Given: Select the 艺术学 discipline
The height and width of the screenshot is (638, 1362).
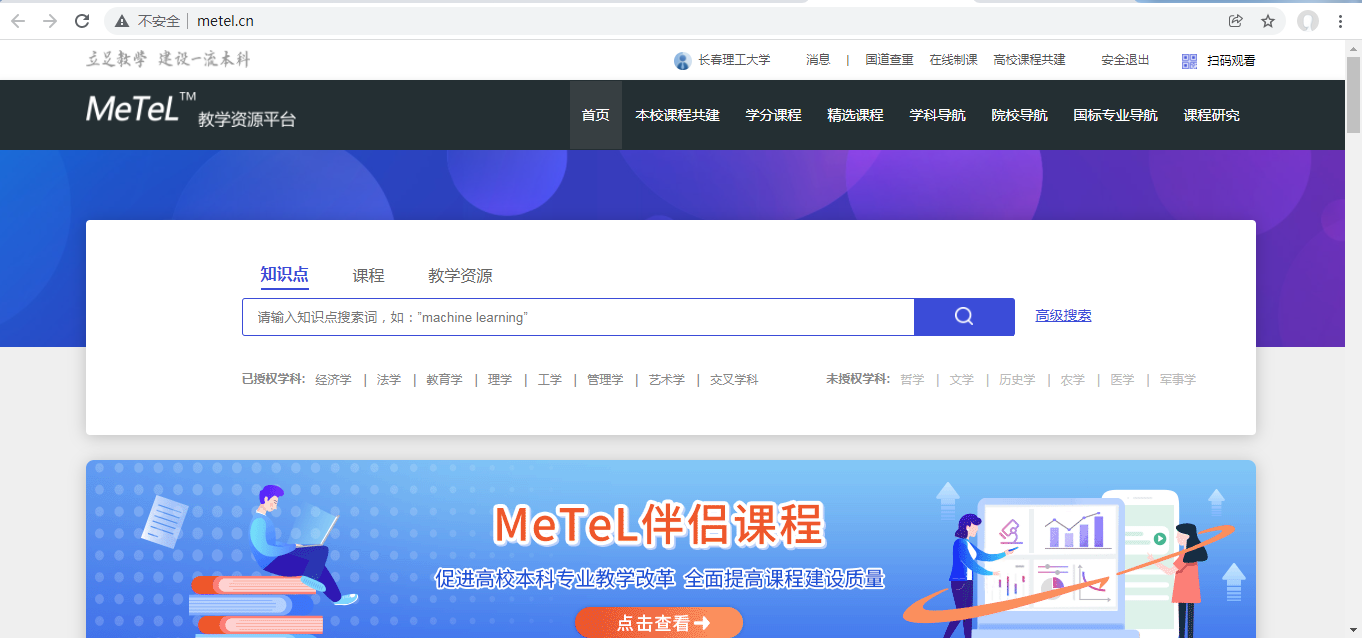Looking at the screenshot, I should [x=667, y=380].
